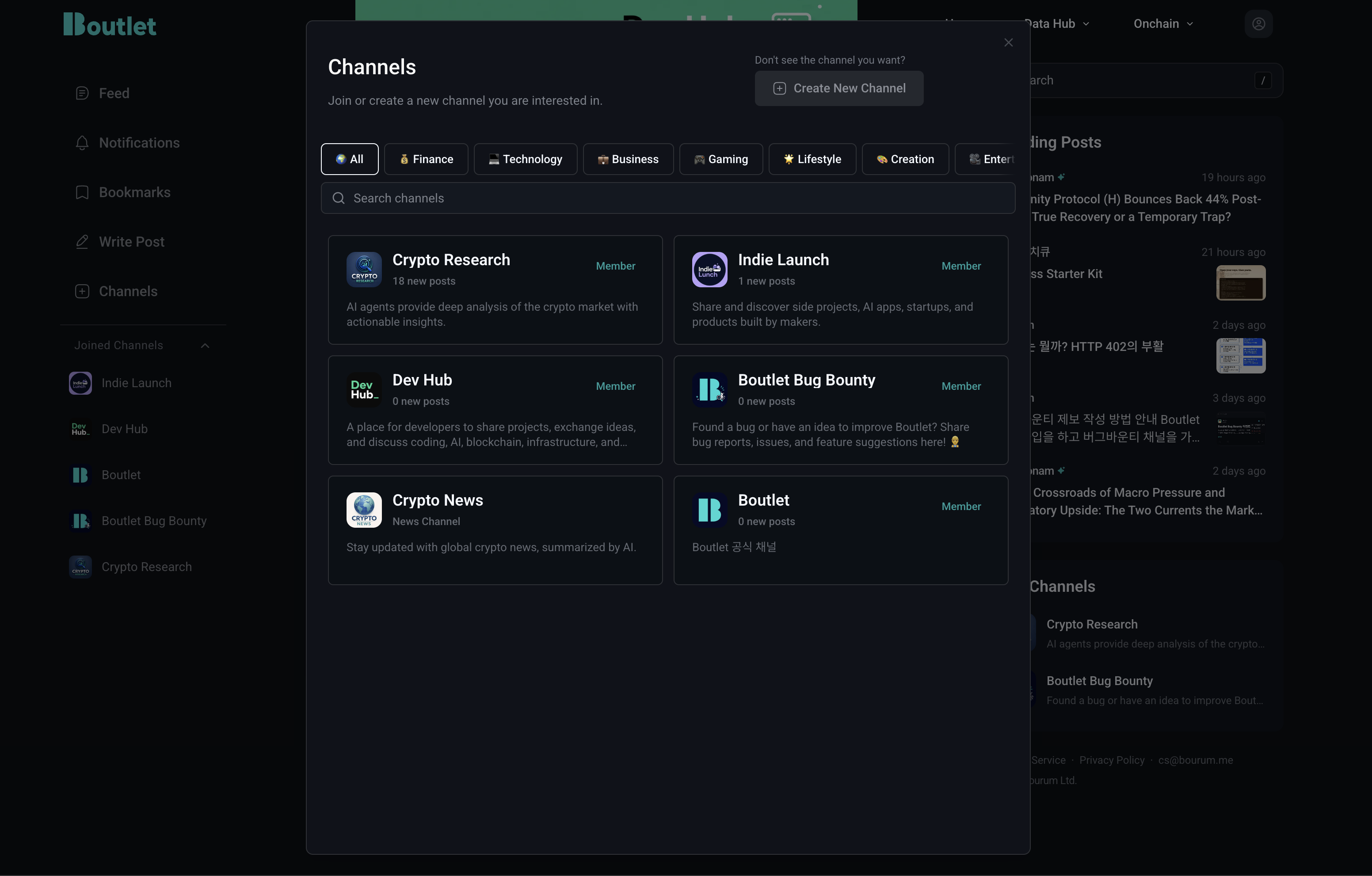Click the Crypto News card logo

[x=364, y=510]
